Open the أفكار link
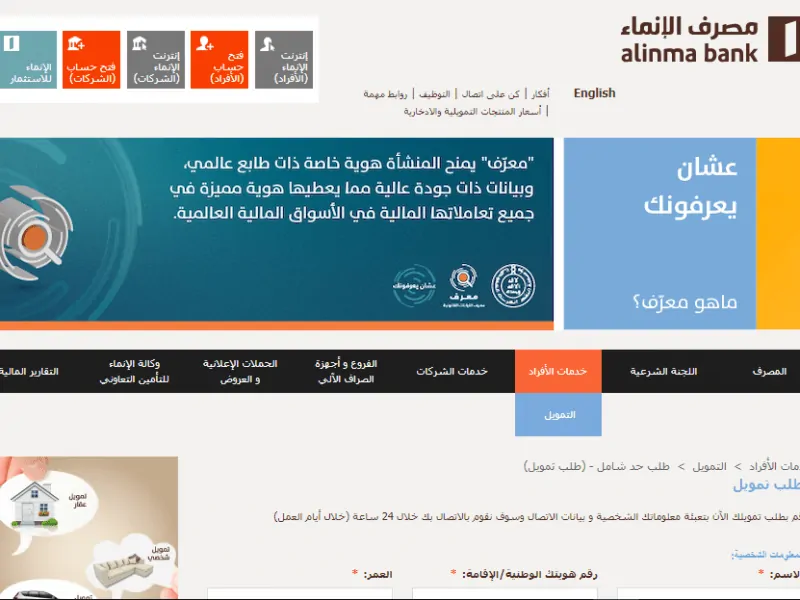This screenshot has width=800, height=600. tap(540, 94)
